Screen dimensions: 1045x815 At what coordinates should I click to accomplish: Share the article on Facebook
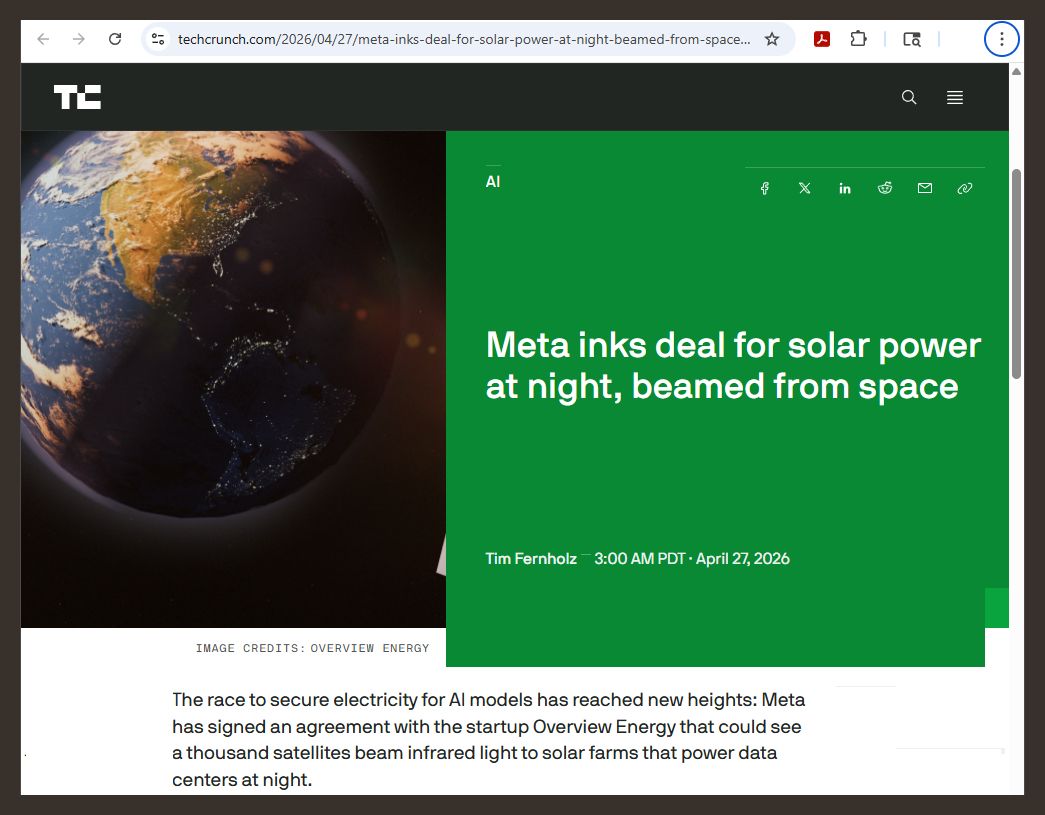point(764,188)
